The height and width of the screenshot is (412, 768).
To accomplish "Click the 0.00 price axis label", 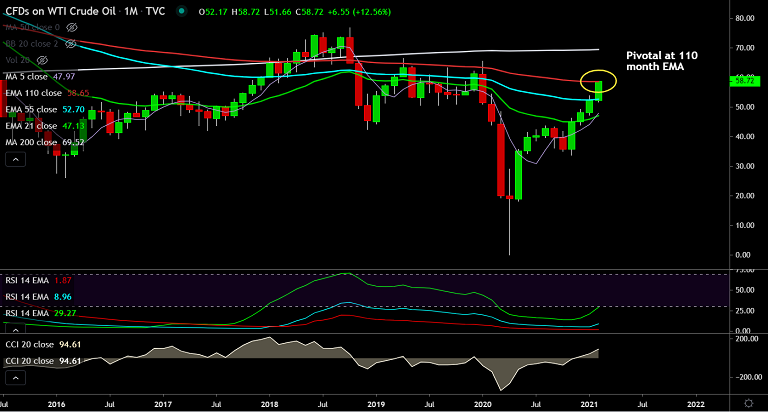I will click(743, 255).
